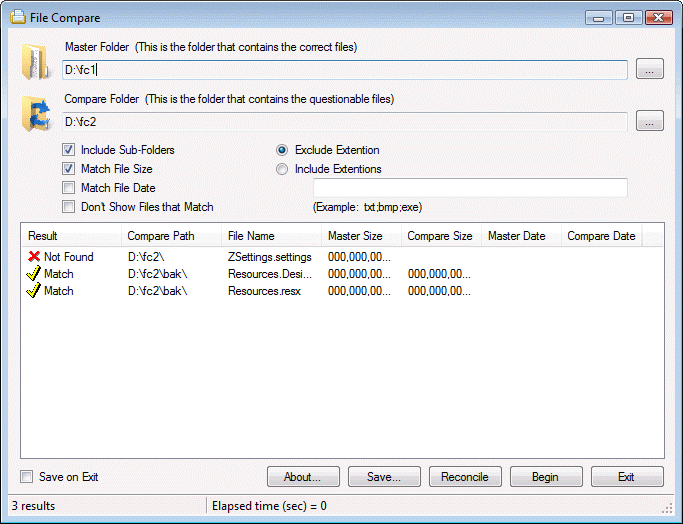The width and height of the screenshot is (683, 524).
Task: Click the red X Not Found icon
Action: pyautogui.click(x=34, y=257)
